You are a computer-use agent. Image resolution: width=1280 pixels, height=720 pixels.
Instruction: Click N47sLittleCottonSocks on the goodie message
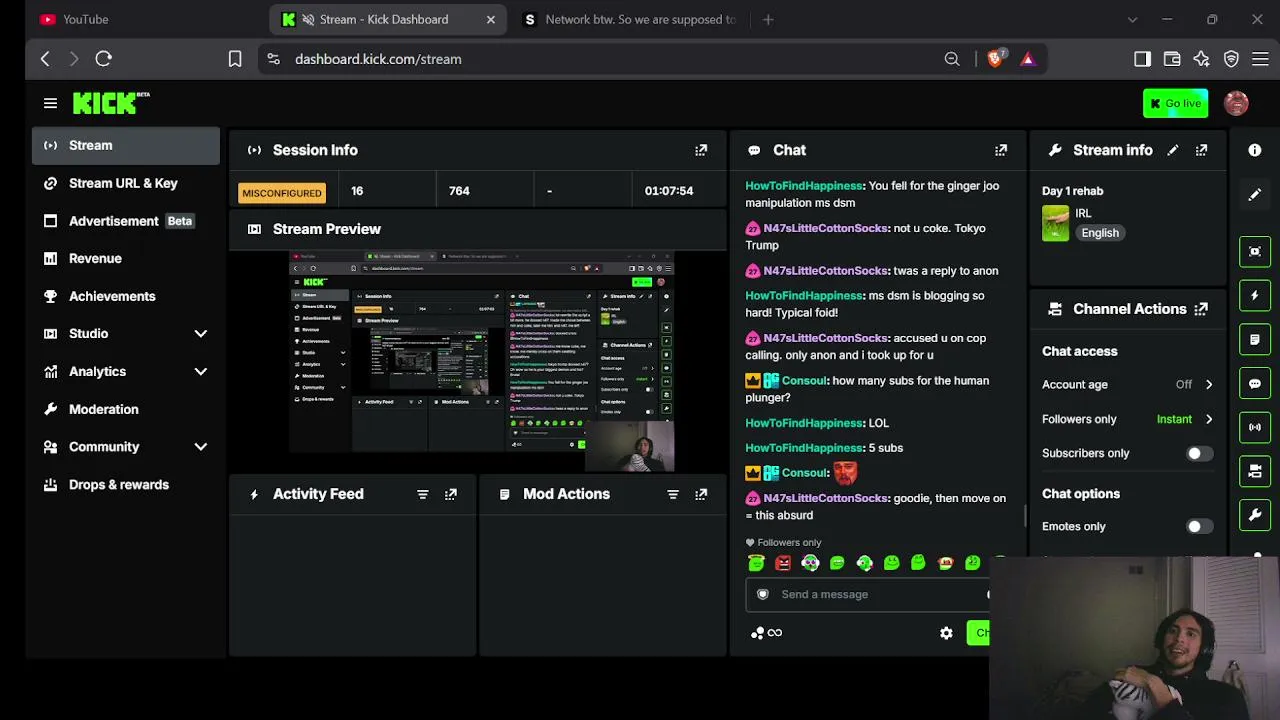(x=825, y=498)
